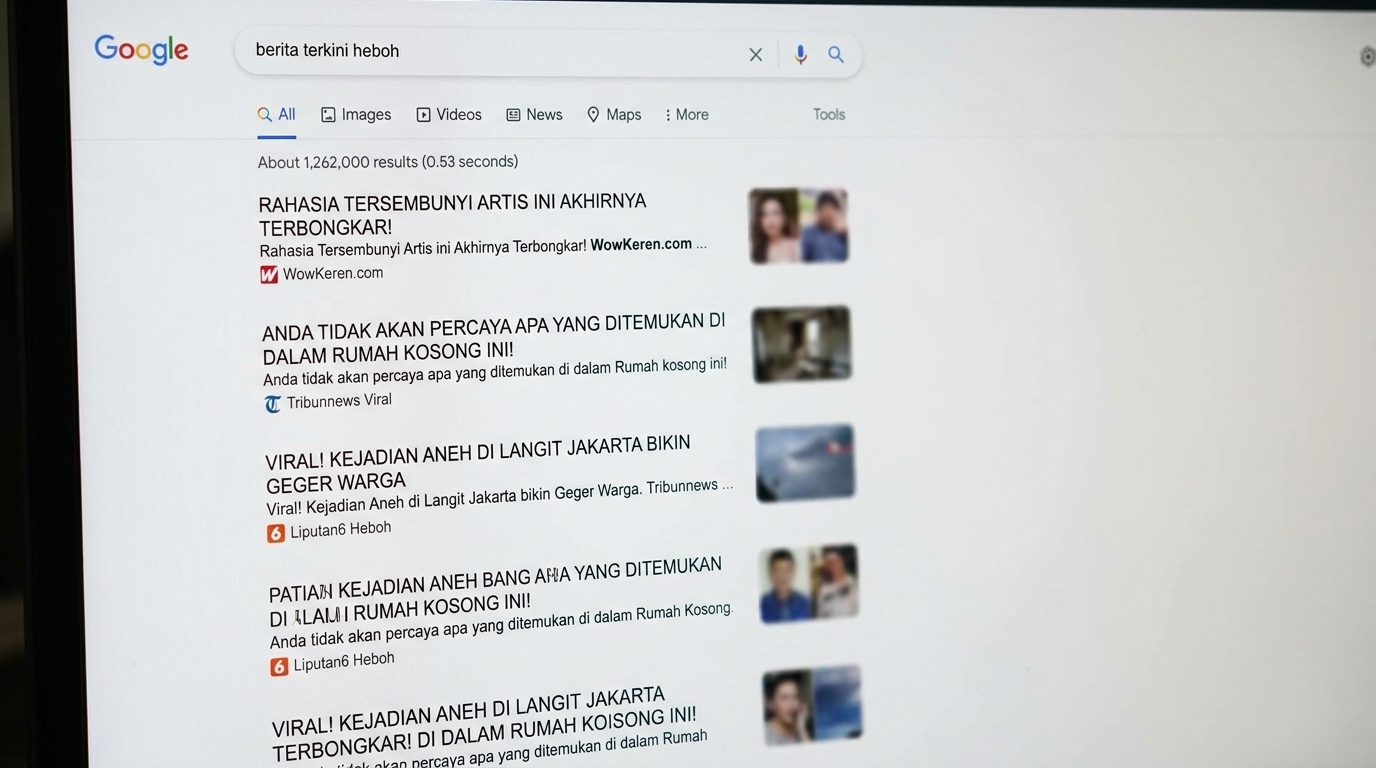Open result "RAHASIA TERSEMBUNYI ARTIS INI AKHIRNYA TERBONGKAR!"
The width and height of the screenshot is (1376, 768).
[x=452, y=214]
